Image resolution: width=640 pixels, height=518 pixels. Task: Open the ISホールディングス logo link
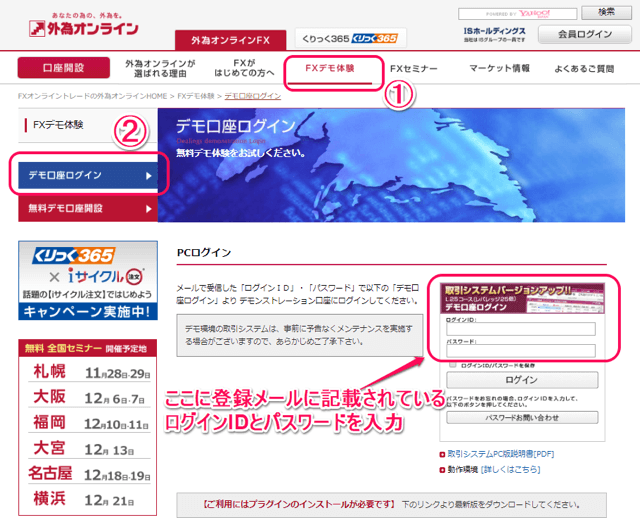point(494,34)
